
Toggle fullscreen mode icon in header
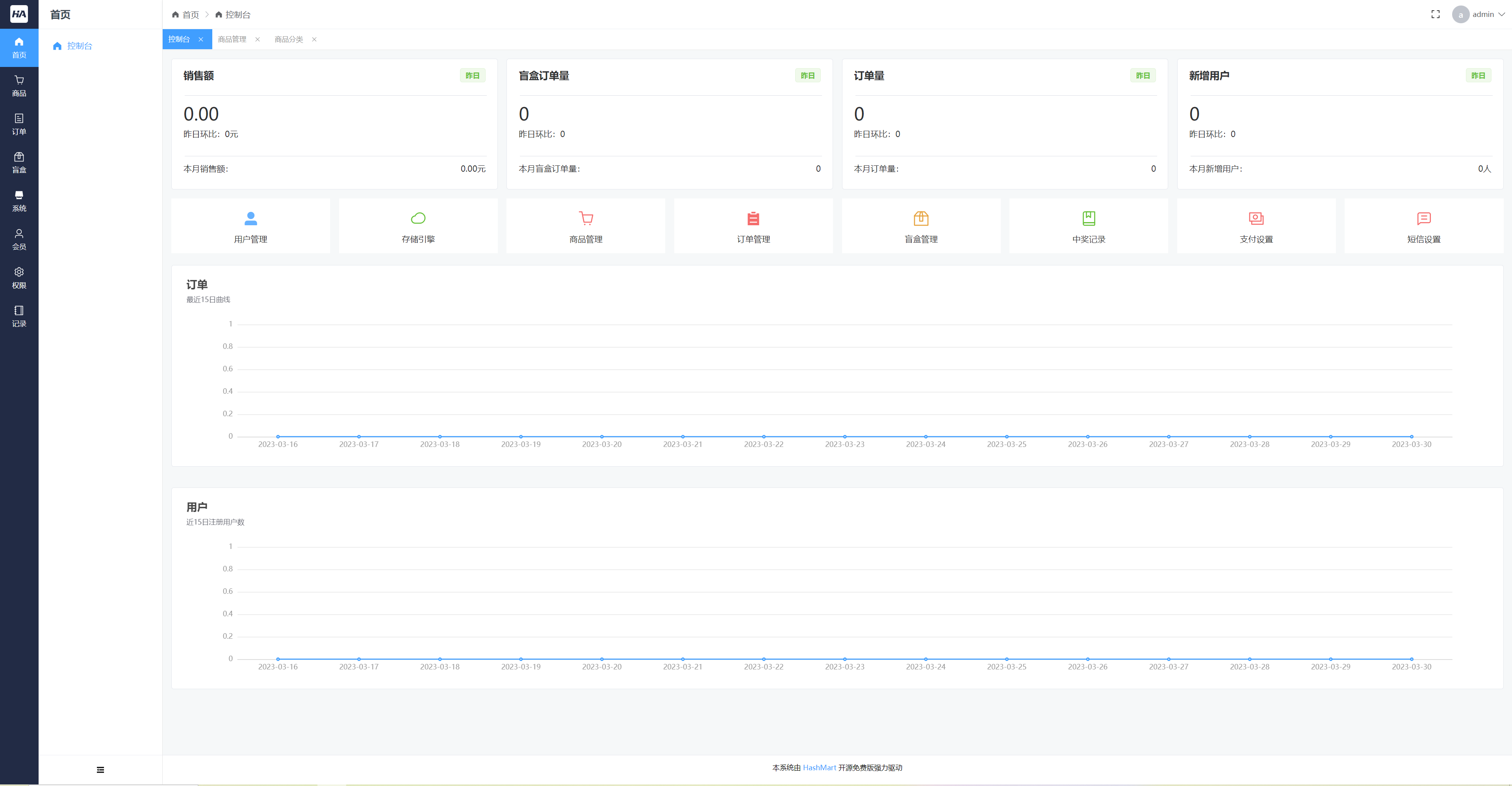(x=1435, y=14)
